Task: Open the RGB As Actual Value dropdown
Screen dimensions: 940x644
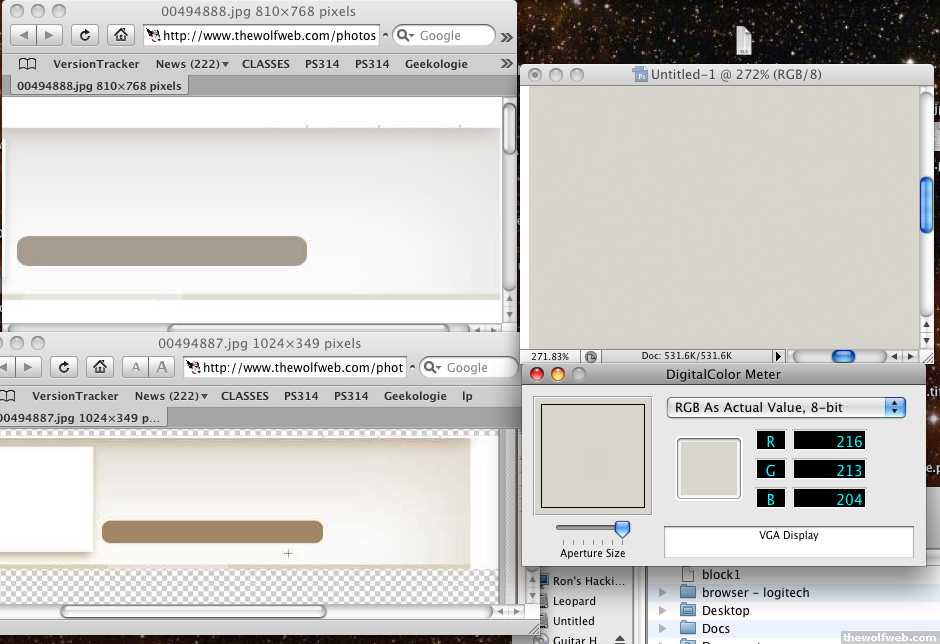Action: point(785,407)
